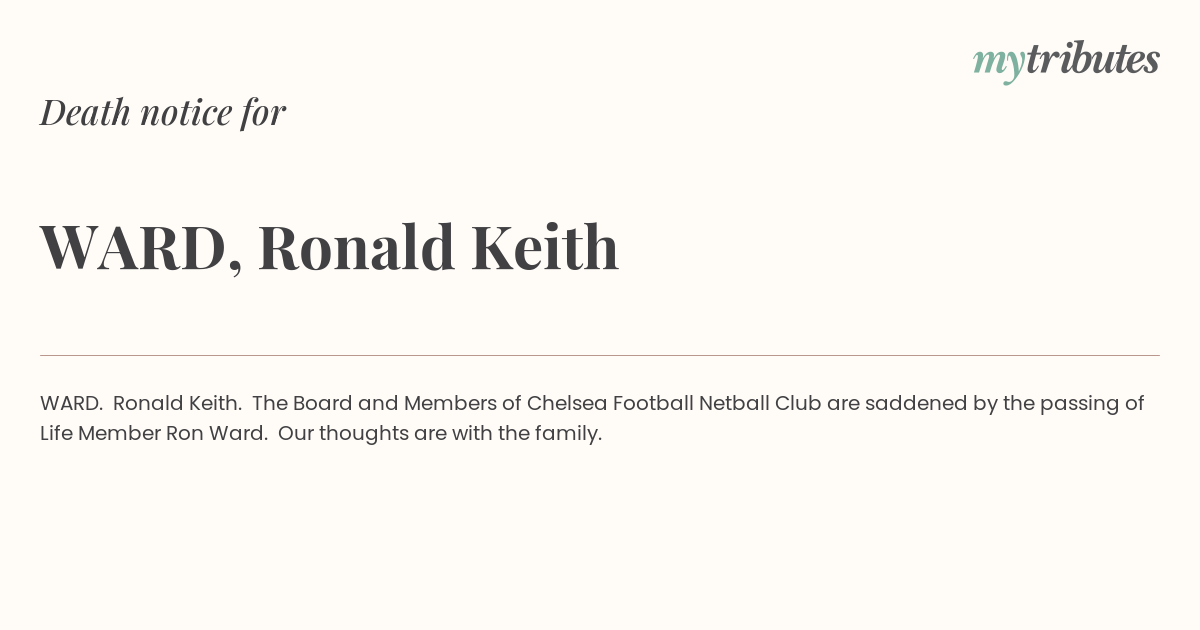Click "Chelsea Football Netball Club" in the notice

click(x=674, y=404)
